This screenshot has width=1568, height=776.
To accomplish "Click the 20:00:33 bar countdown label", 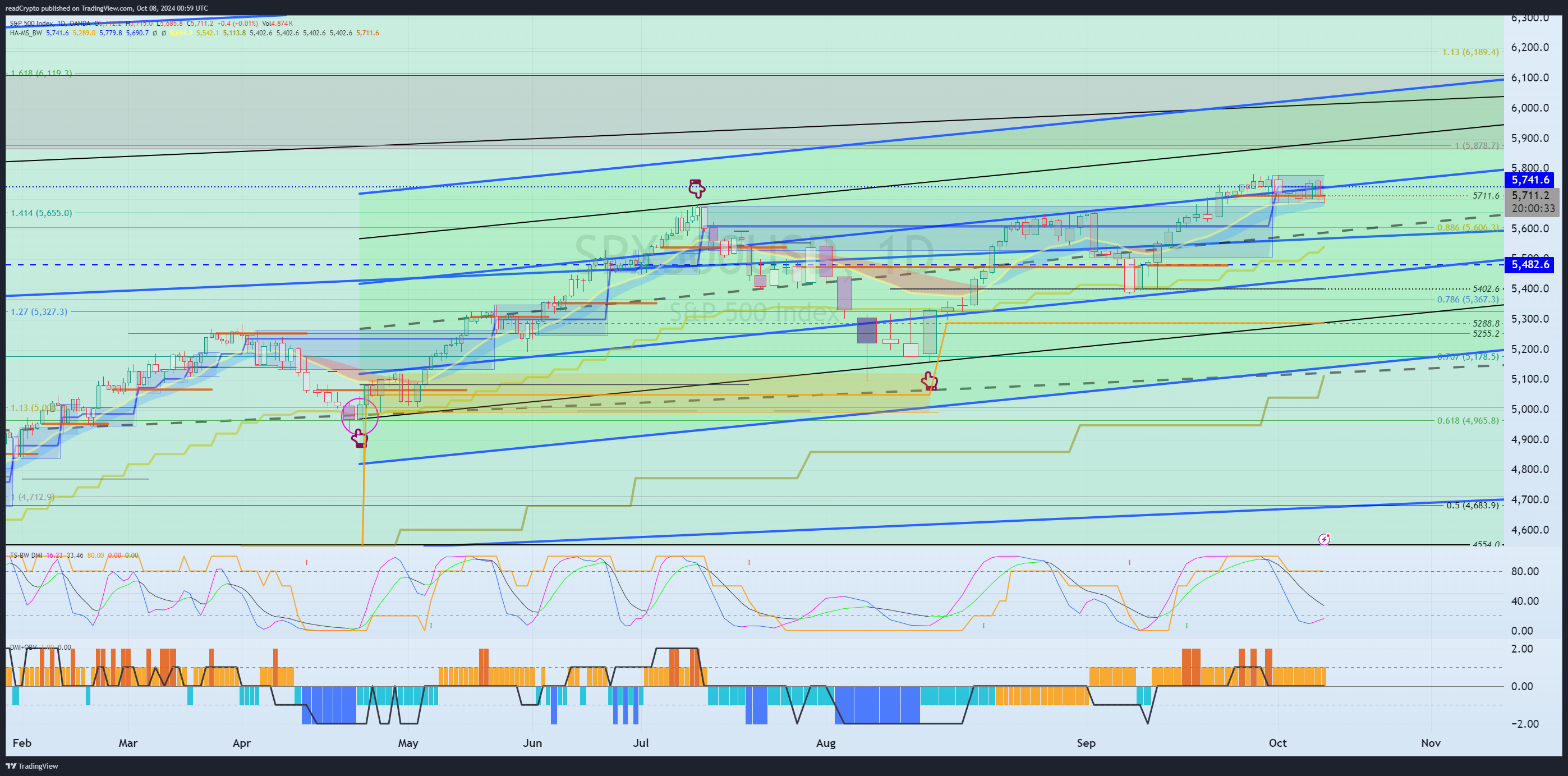I will [1533, 209].
